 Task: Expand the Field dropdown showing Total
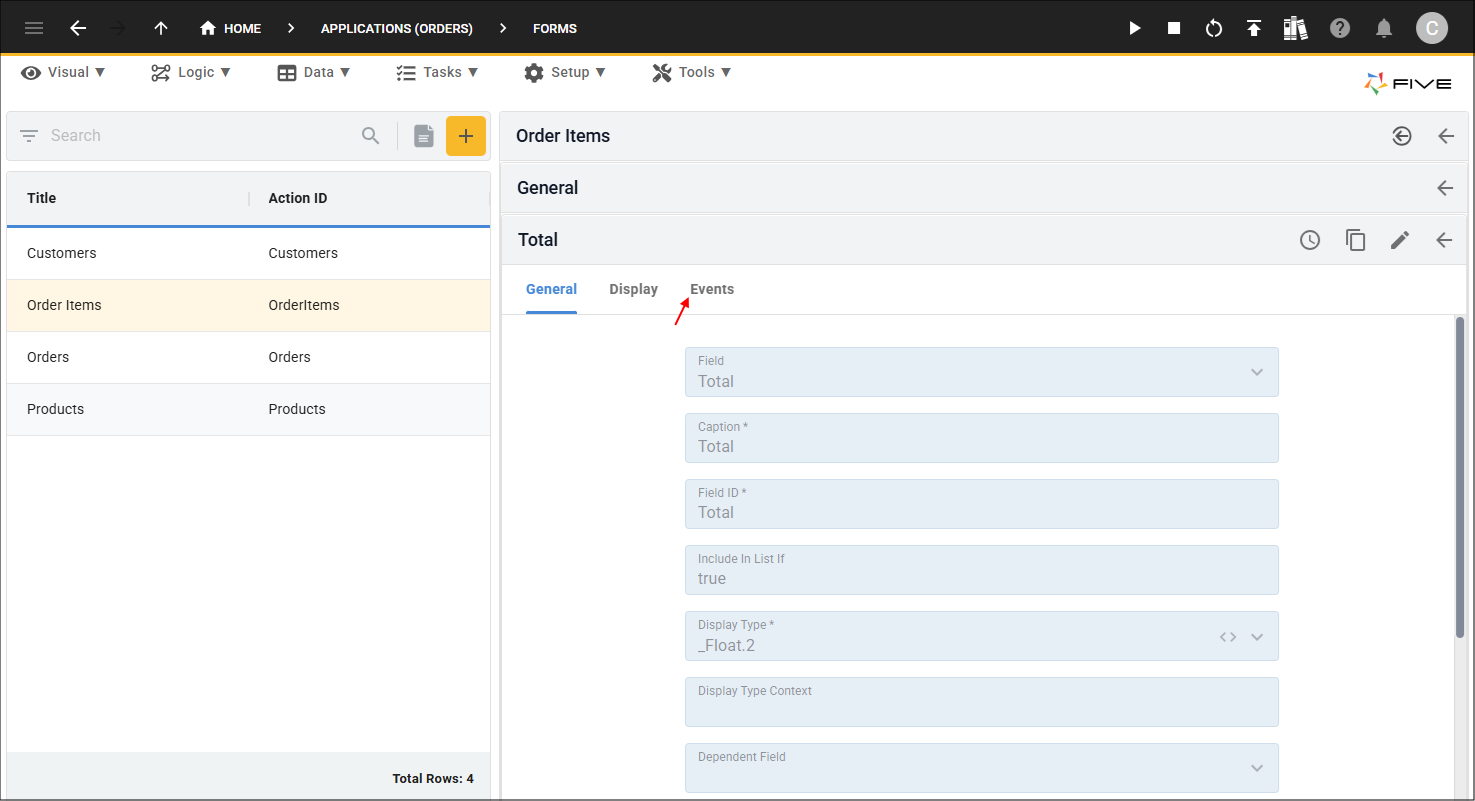1256,372
